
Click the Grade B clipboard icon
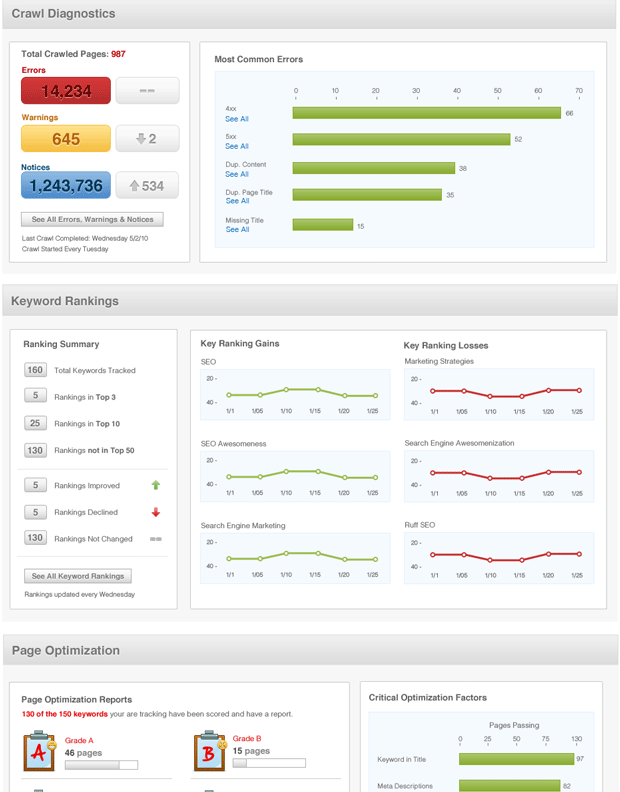[208, 751]
